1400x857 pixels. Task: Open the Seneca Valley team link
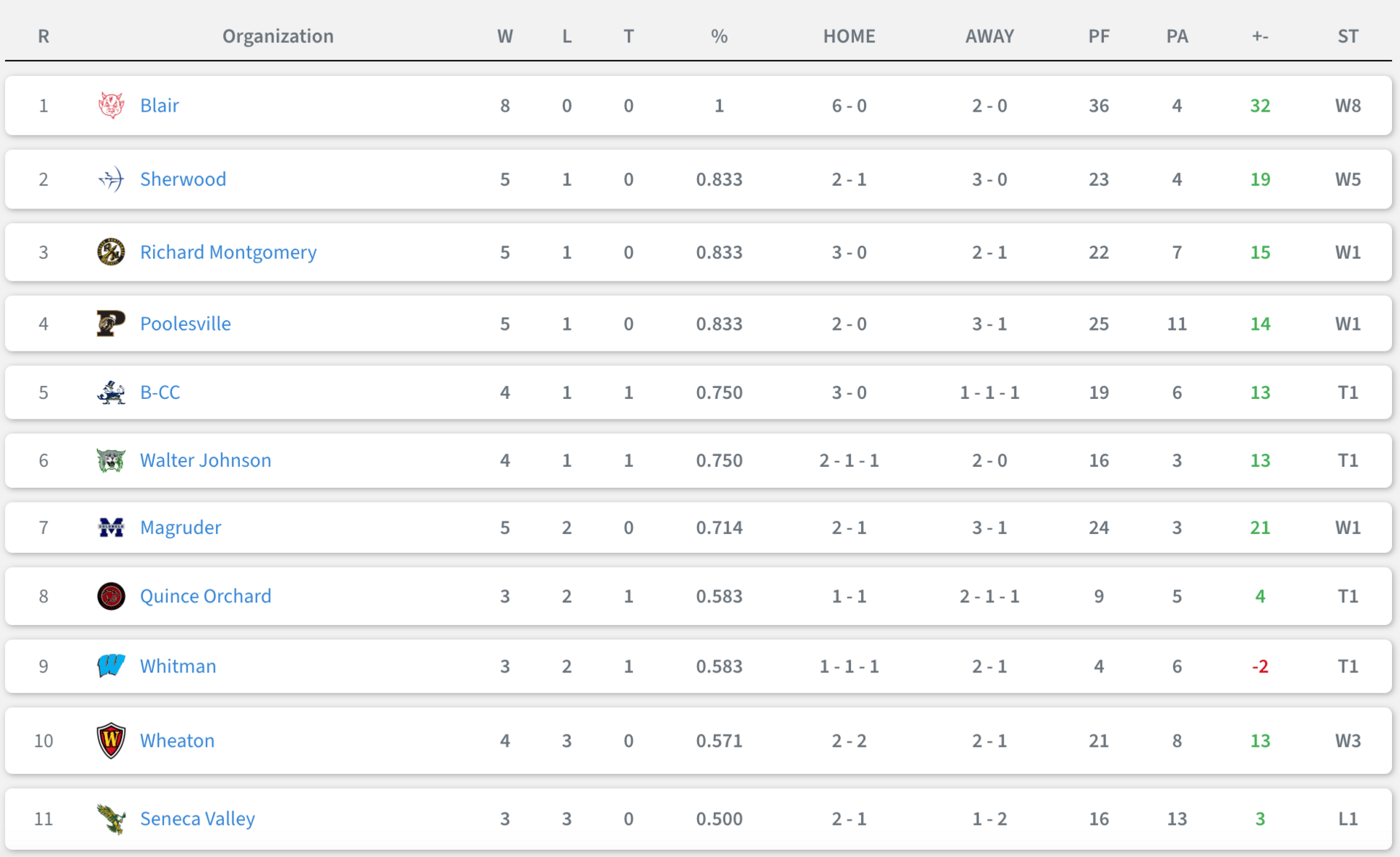(x=197, y=819)
